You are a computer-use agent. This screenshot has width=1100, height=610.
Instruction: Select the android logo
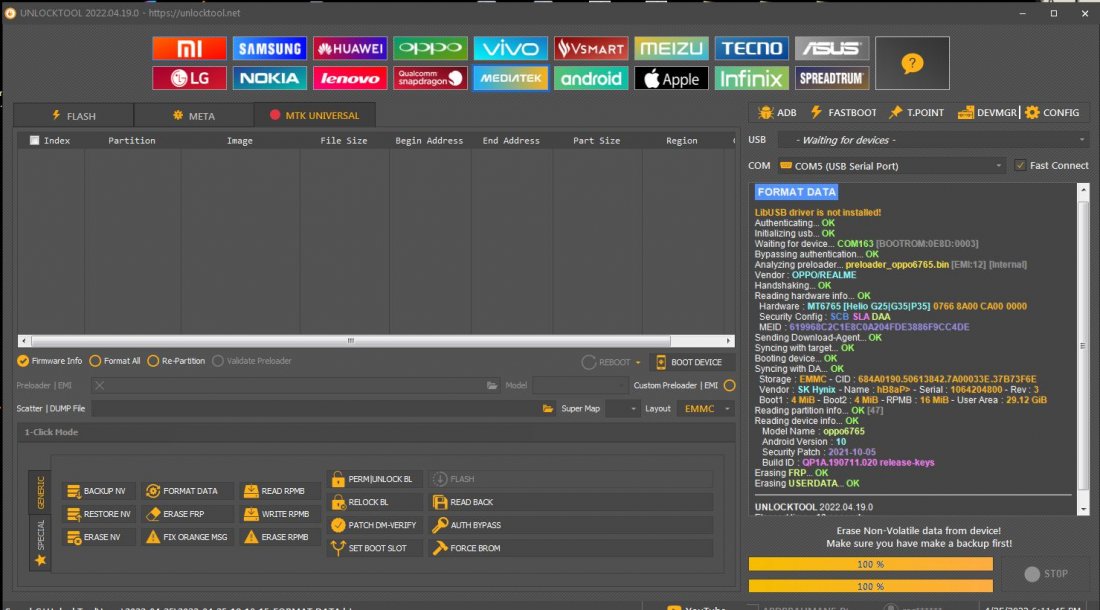[x=591, y=78]
